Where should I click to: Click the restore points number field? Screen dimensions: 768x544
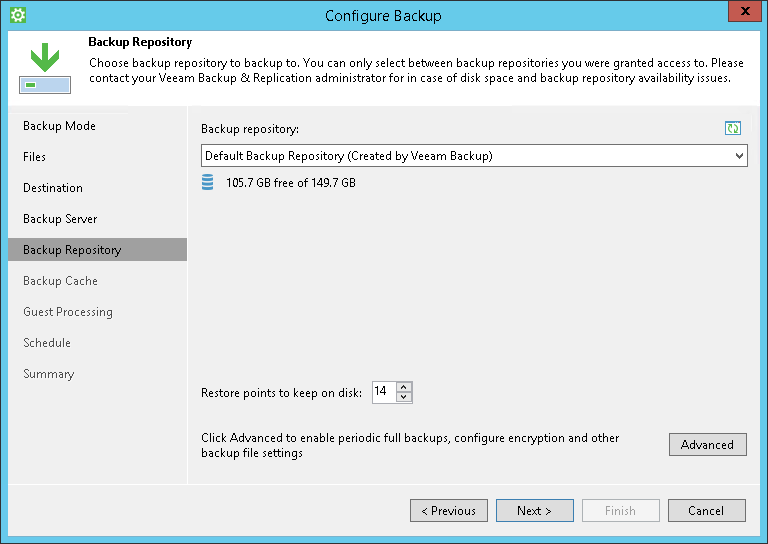point(383,392)
